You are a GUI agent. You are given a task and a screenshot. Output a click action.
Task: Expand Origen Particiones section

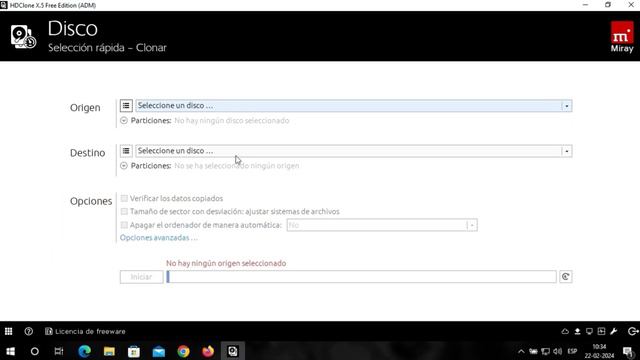(124, 120)
